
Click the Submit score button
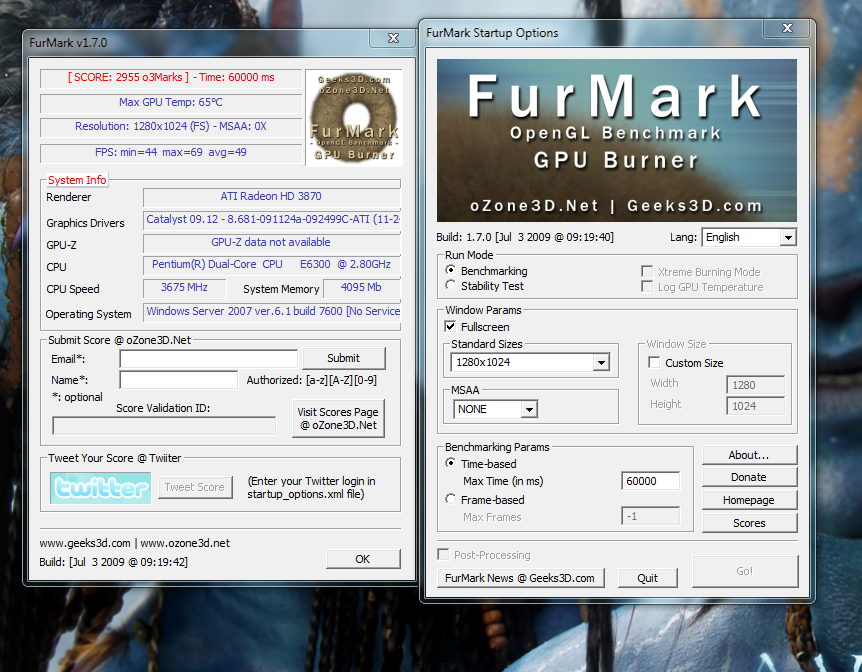click(344, 359)
